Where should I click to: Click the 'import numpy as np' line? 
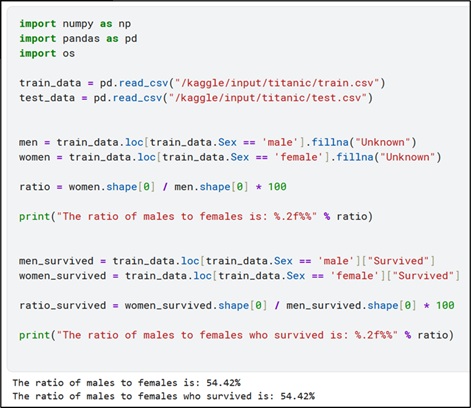click(x=75, y=24)
